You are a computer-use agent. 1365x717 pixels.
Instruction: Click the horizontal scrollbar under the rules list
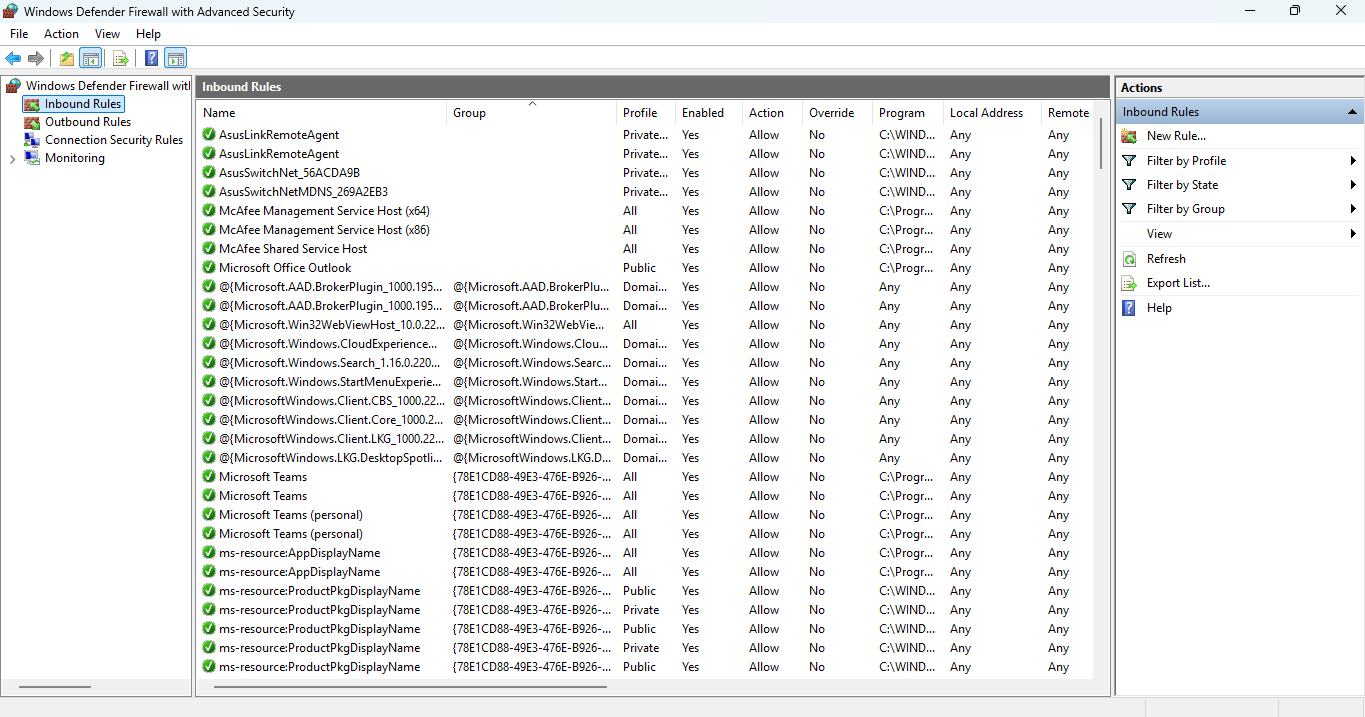click(x=410, y=687)
